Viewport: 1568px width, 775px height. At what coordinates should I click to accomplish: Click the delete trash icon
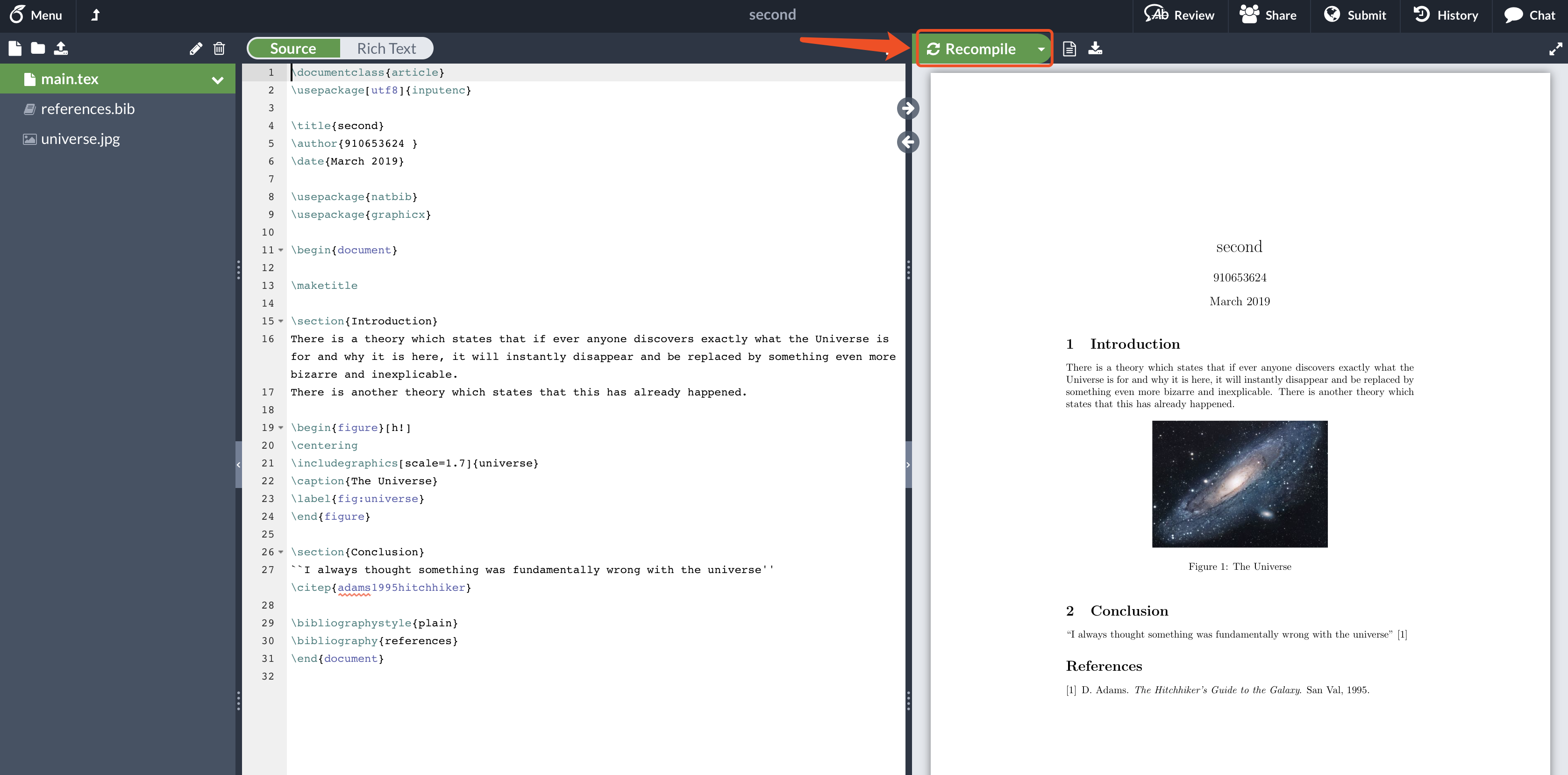(x=219, y=49)
